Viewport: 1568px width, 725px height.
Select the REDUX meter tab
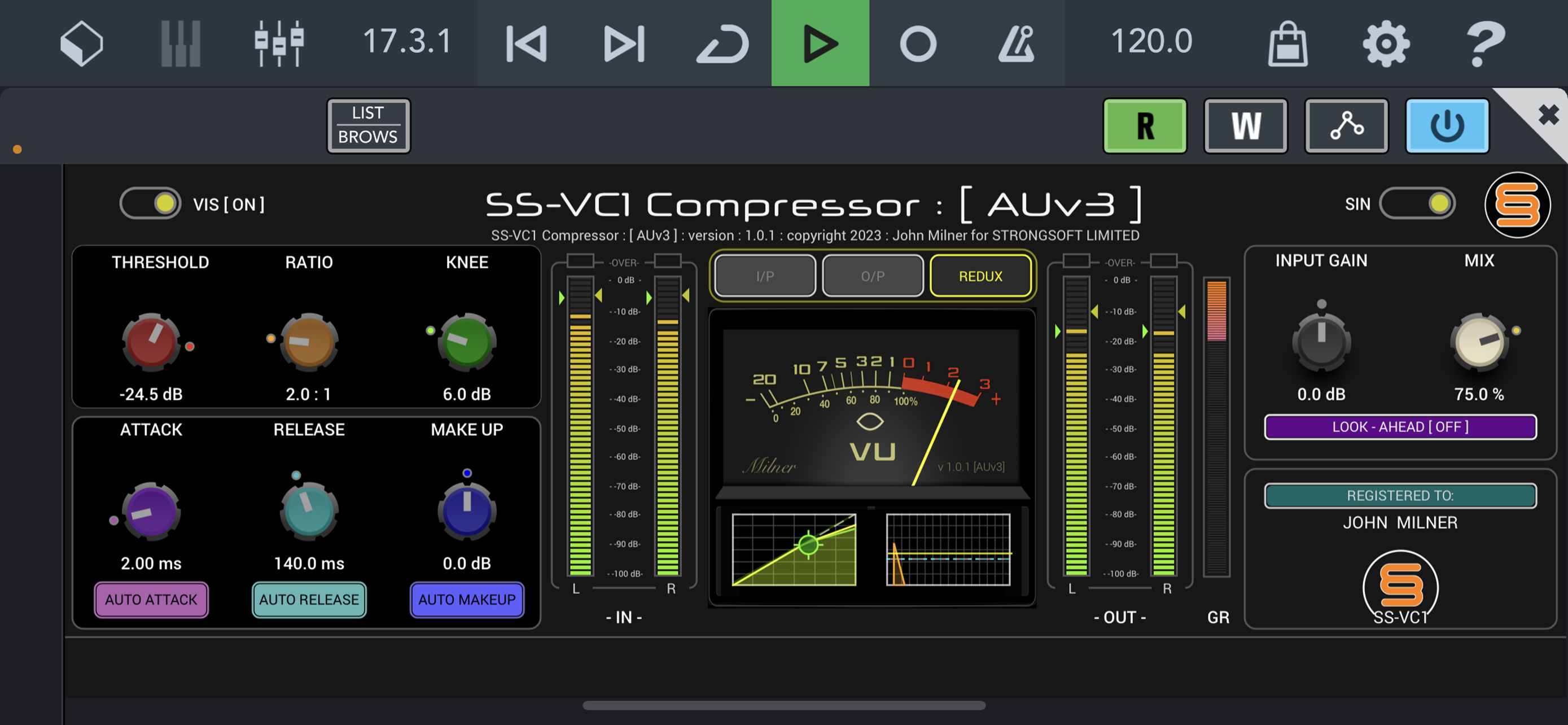[980, 276]
